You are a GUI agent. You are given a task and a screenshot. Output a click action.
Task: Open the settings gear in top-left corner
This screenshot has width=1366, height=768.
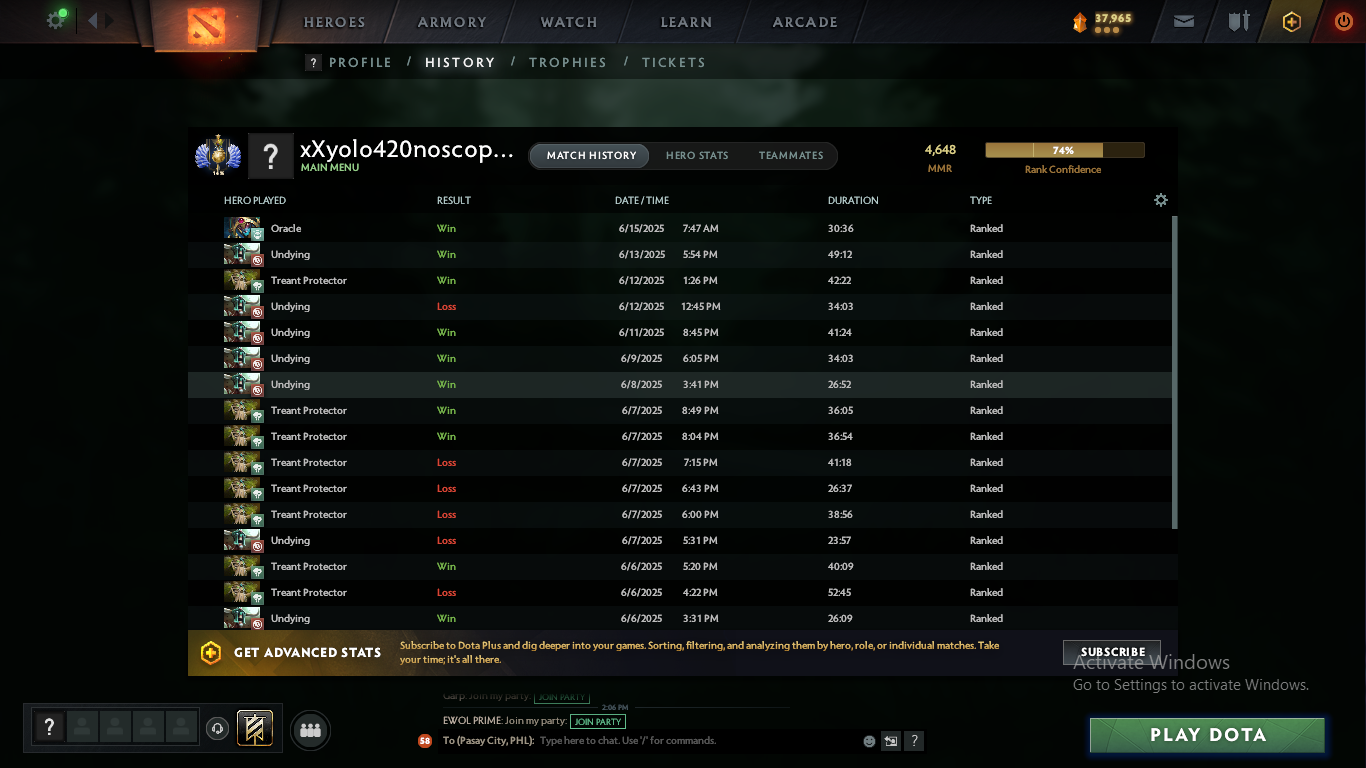(x=56, y=20)
